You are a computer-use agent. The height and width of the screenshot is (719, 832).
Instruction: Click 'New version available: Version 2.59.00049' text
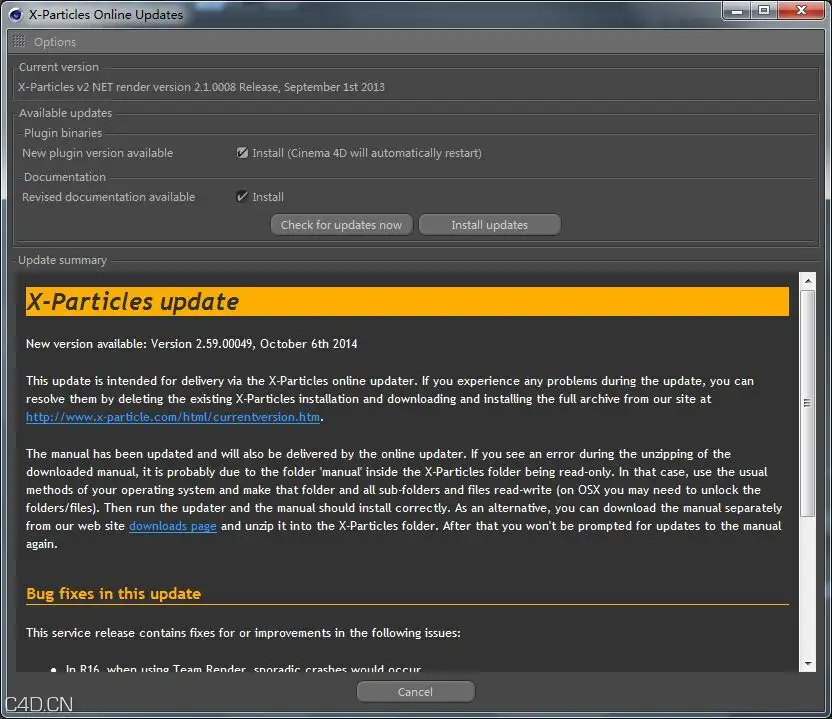tap(140, 344)
